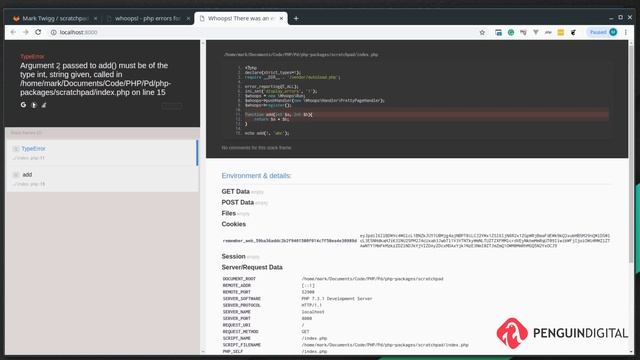The width and height of the screenshot is (640, 360).
Task: Click 'No comments for this stack frame'
Action: click(x=256, y=147)
